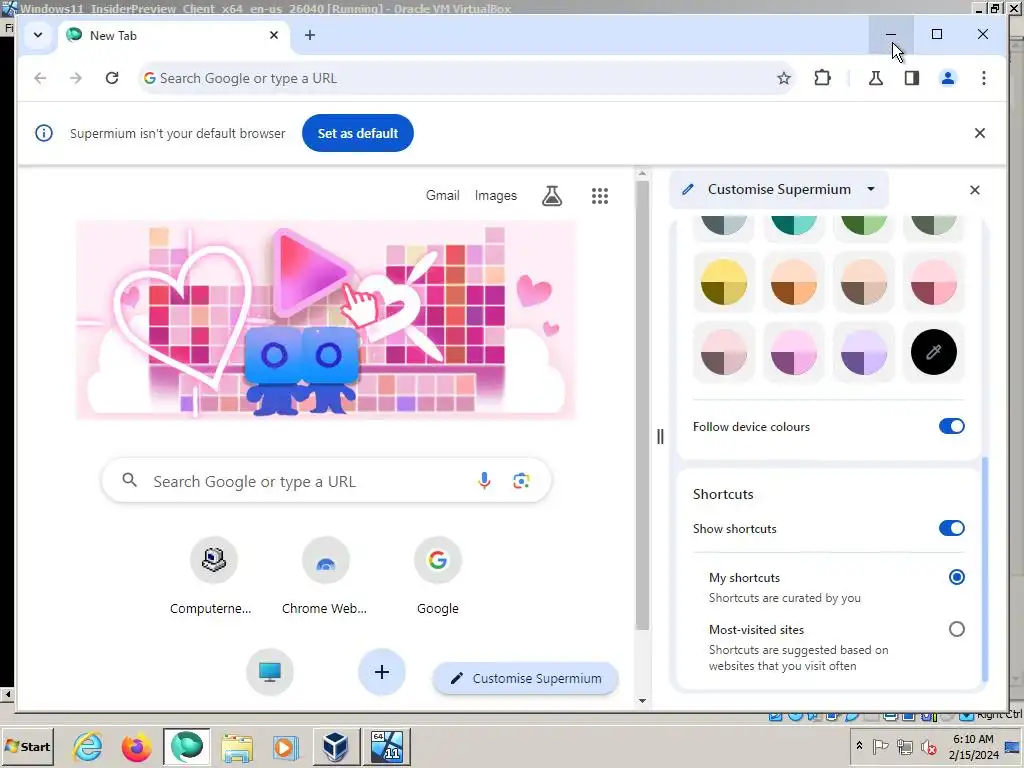Go back with the browser back arrow
Screen dimensions: 1024x768
pyautogui.click(x=40, y=78)
